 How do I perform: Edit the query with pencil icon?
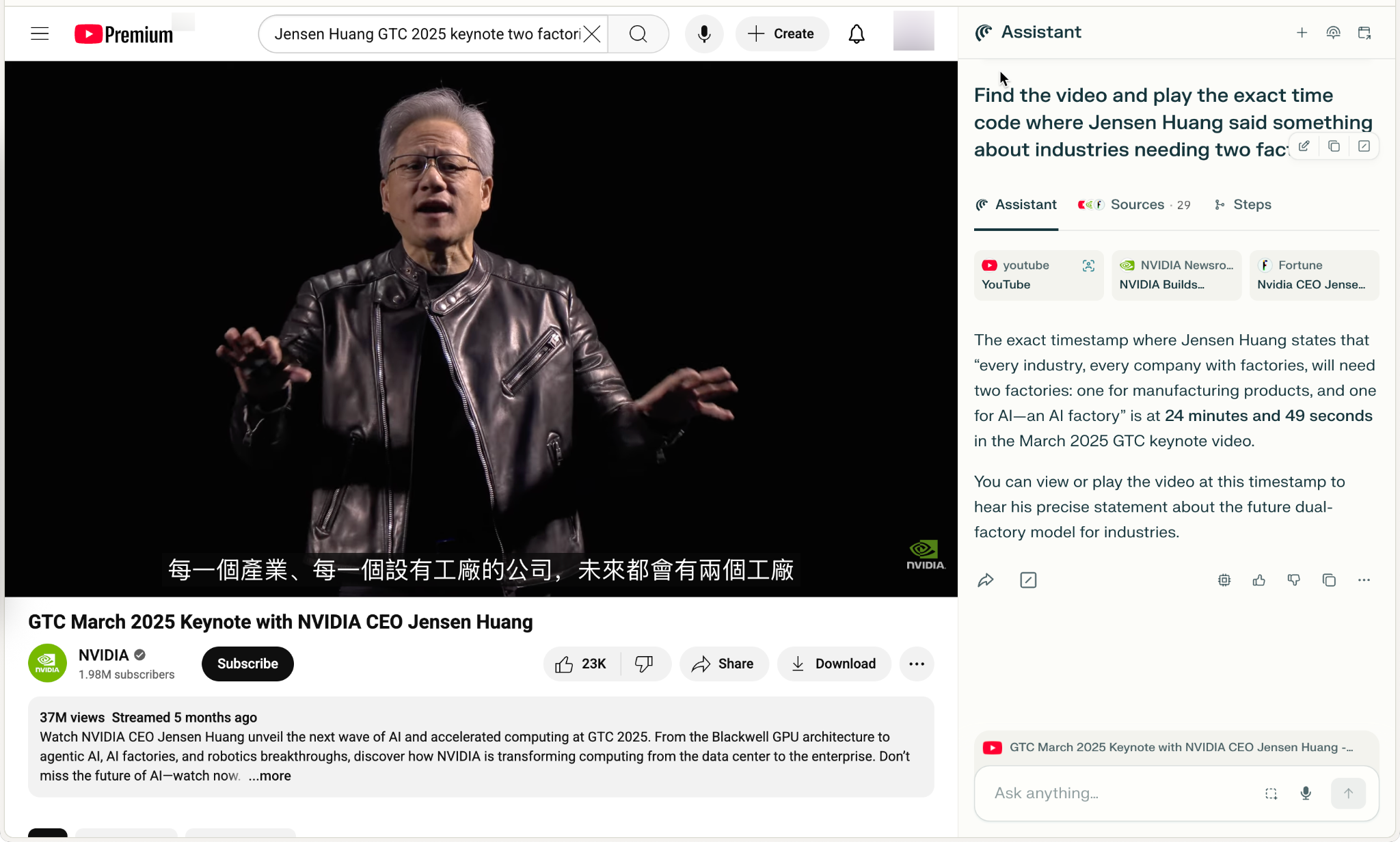pos(1304,146)
